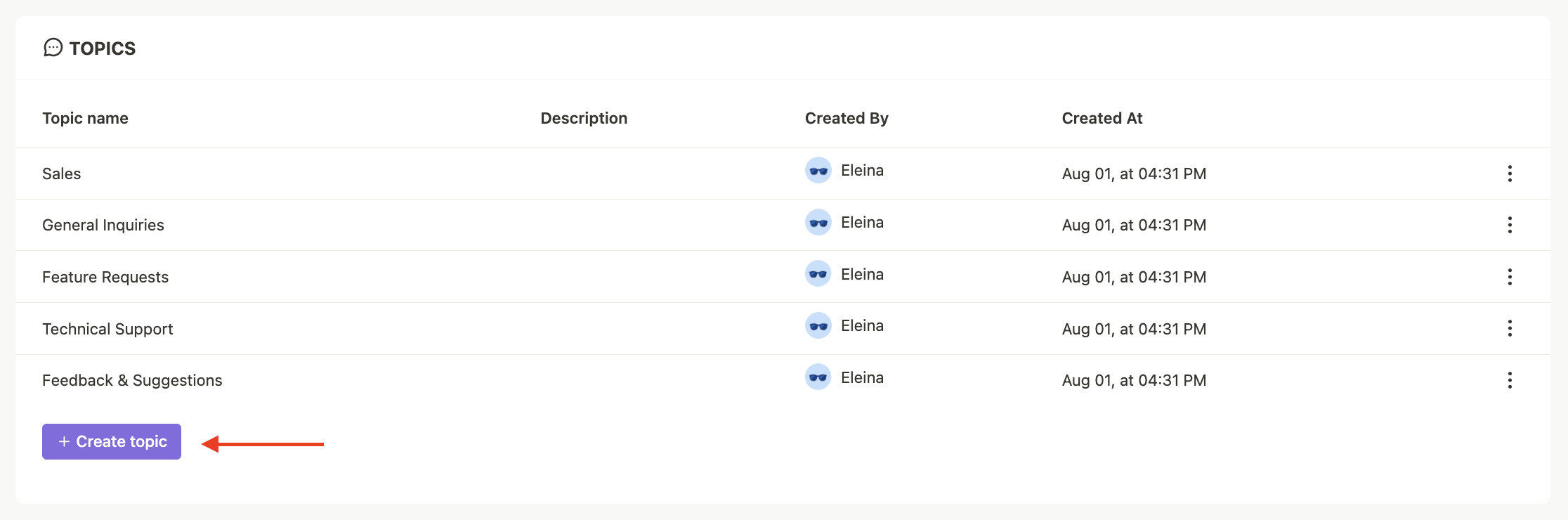Click the TOPICS heading text
This screenshot has width=1568, height=520.
[x=103, y=48]
